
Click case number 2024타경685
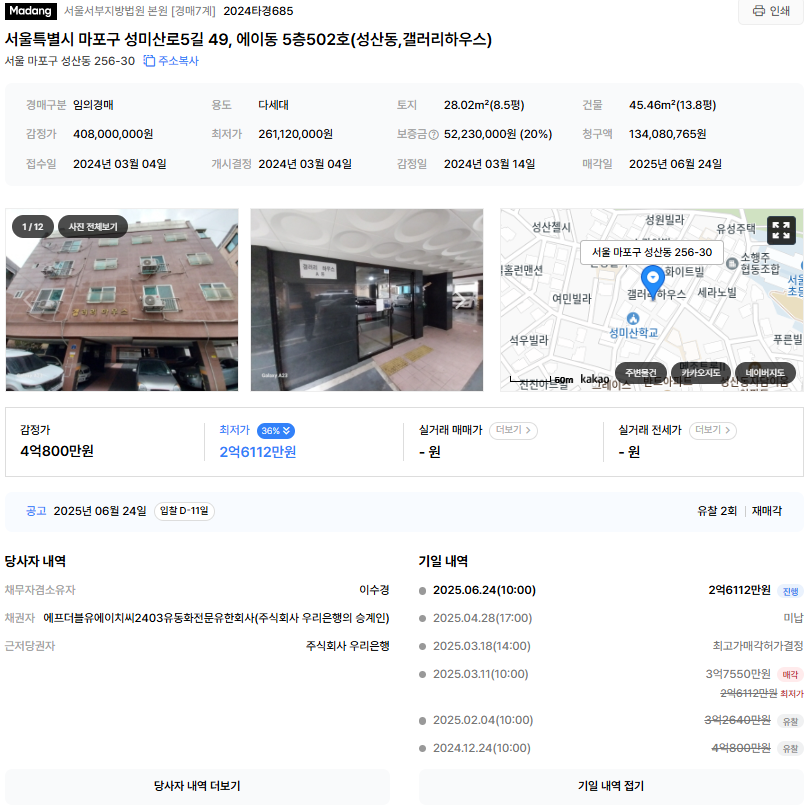(258, 11)
